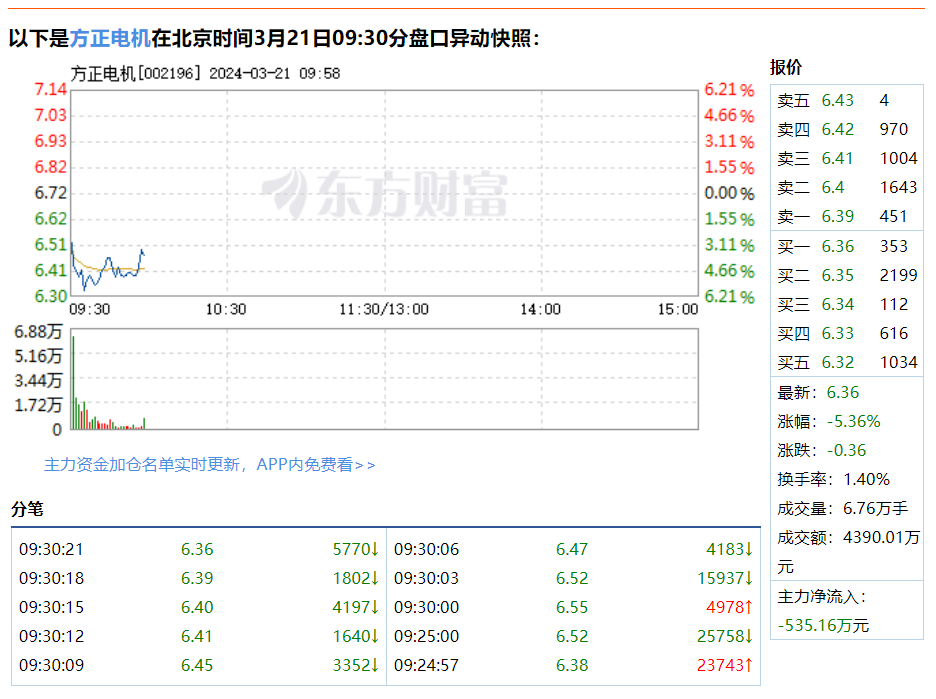Open the 方正电机 stock link
Screen dimensions: 936x699
[110, 38]
